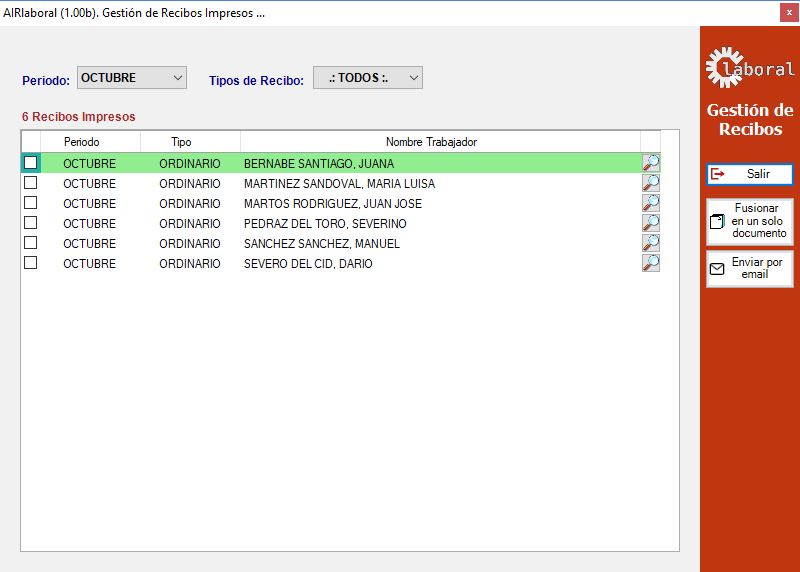Select SEVERO DEL CID, DARIO checkbox
The image size is (800, 572).
pyautogui.click(x=31, y=263)
